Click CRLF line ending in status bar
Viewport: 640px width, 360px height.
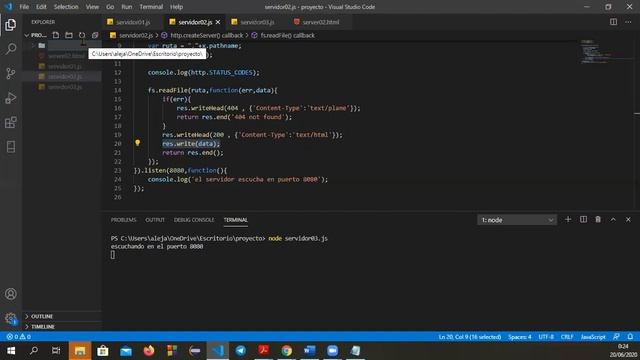click(x=567, y=337)
